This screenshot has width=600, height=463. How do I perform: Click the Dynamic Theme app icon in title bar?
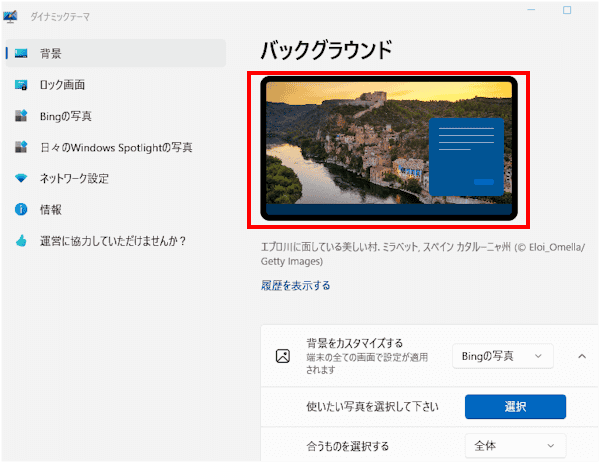click(x=10, y=16)
